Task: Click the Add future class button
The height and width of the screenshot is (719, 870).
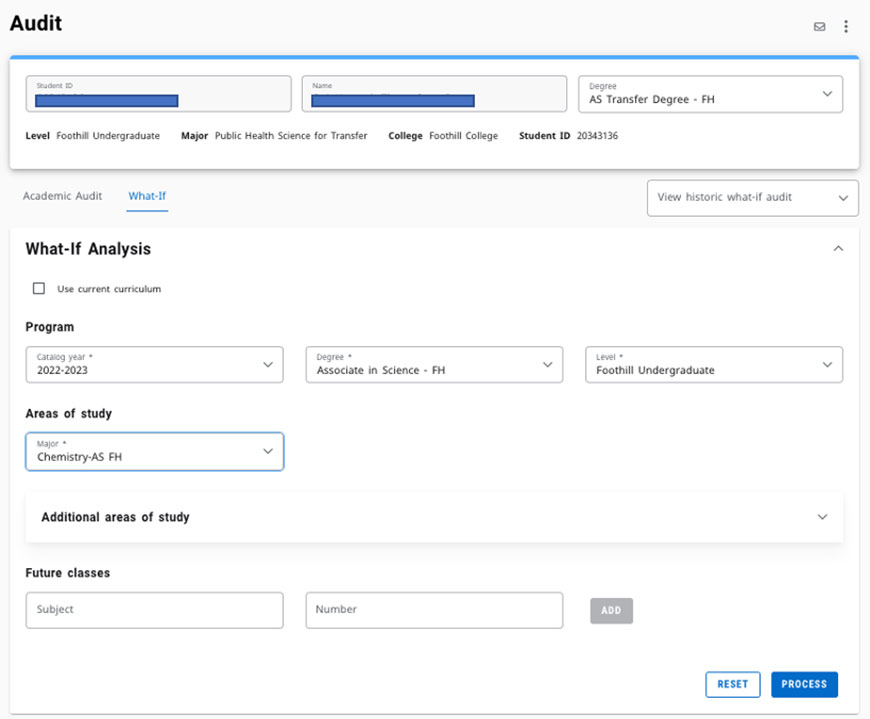Action: tap(611, 610)
